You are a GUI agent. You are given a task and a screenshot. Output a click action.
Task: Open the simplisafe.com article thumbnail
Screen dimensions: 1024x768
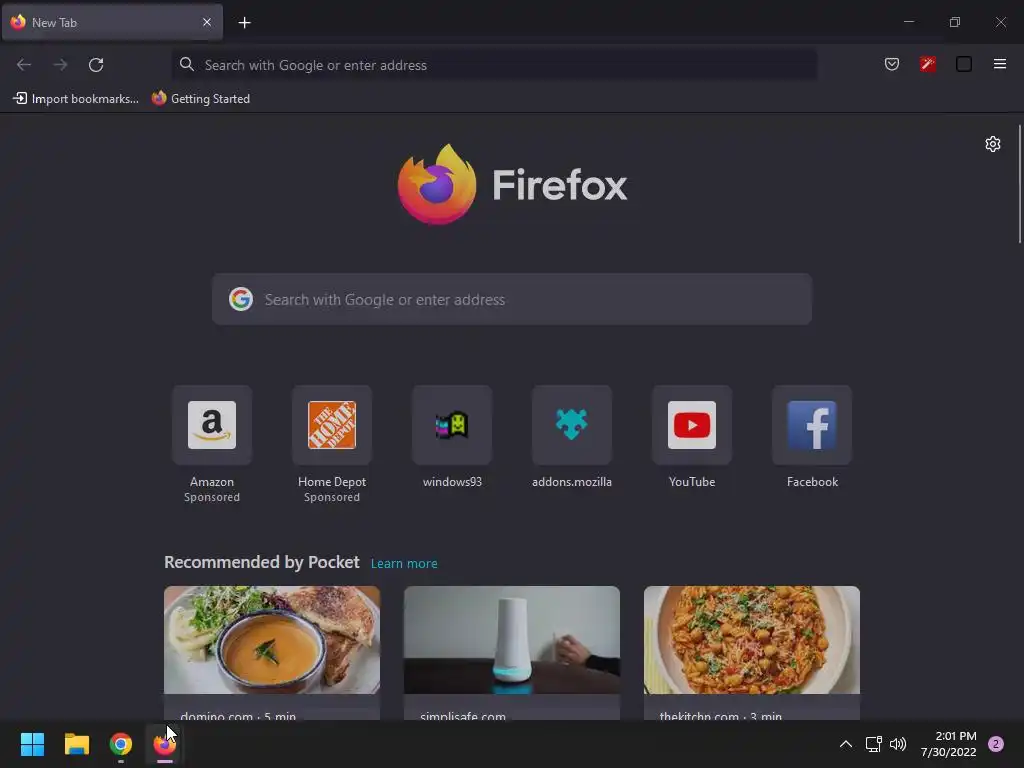512,640
